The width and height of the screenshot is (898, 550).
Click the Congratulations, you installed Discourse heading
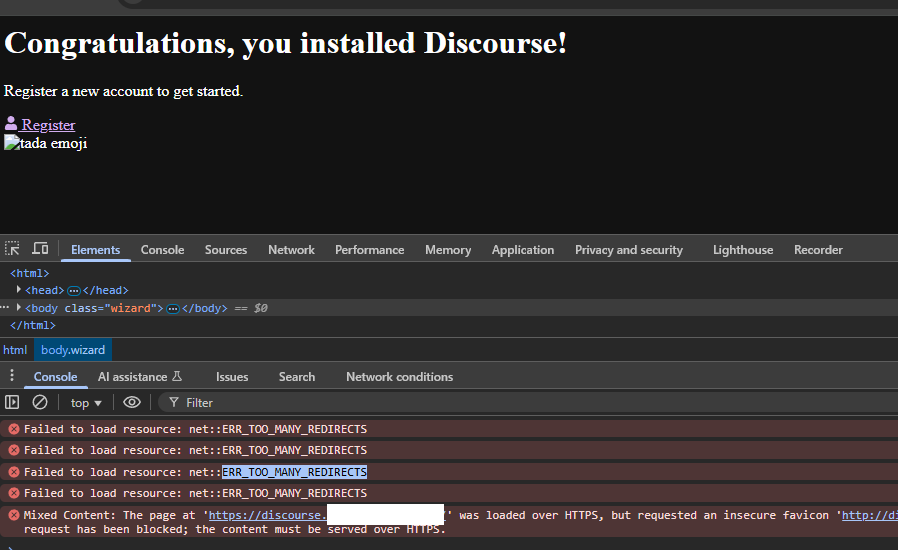pos(285,43)
